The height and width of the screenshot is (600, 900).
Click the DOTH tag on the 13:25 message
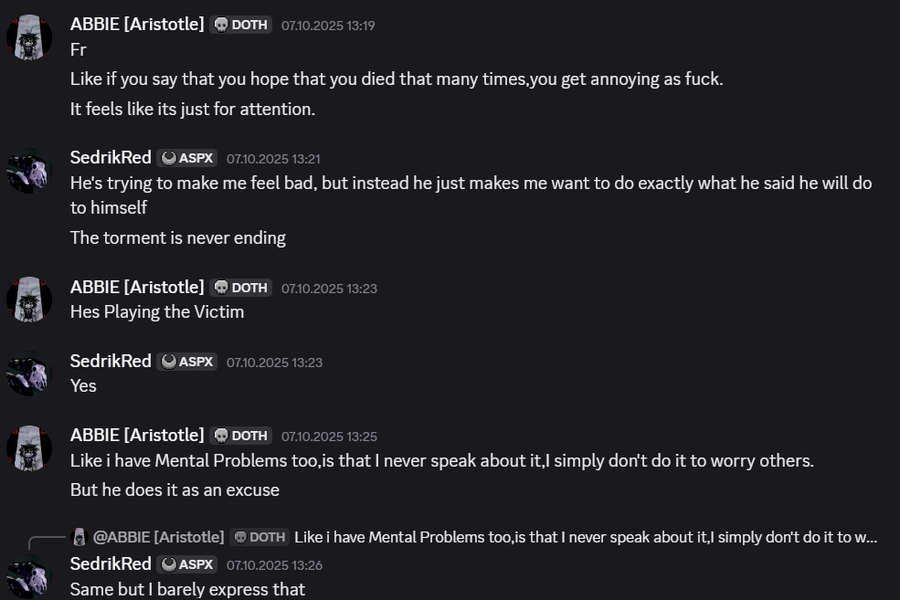(x=241, y=436)
